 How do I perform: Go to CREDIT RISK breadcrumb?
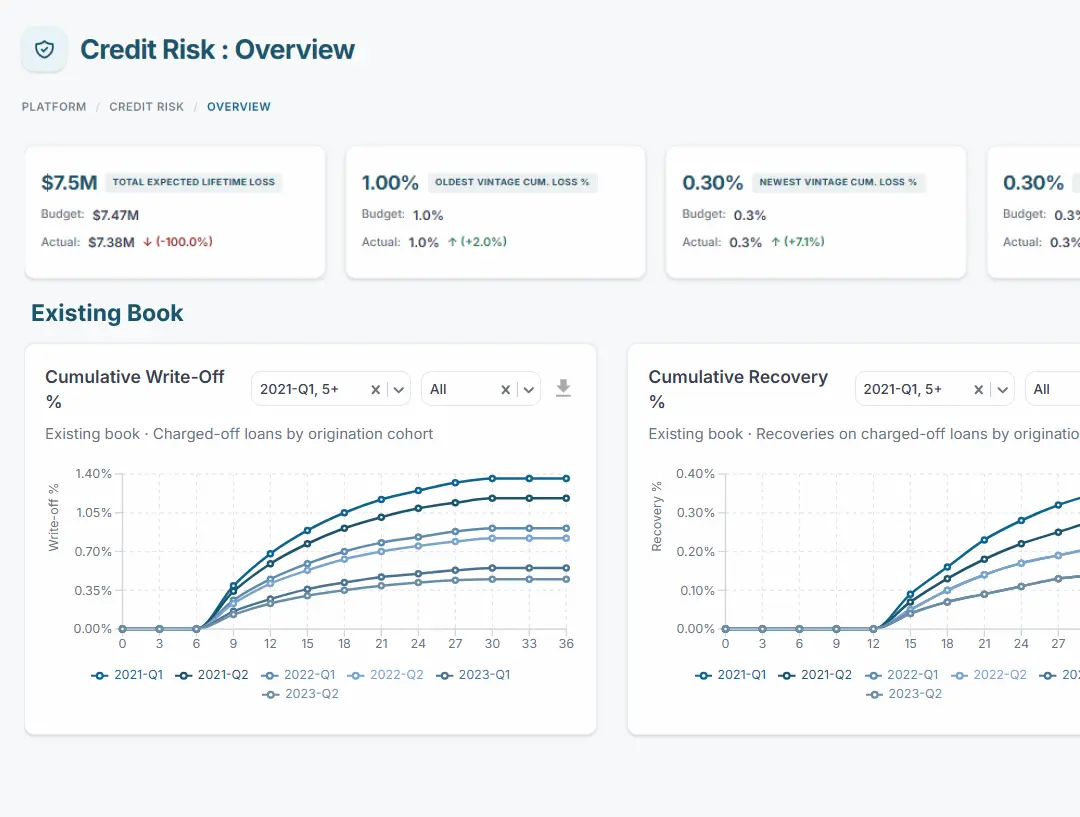(x=147, y=107)
